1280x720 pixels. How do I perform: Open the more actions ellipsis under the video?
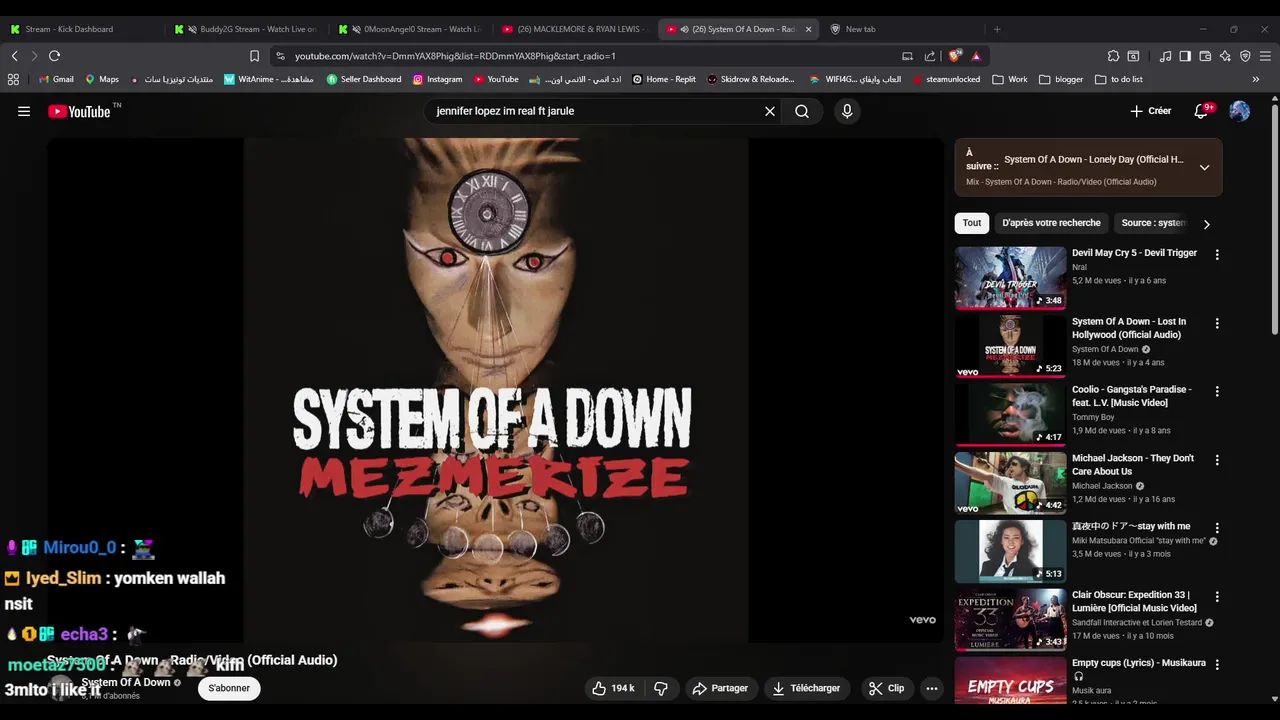coord(932,688)
